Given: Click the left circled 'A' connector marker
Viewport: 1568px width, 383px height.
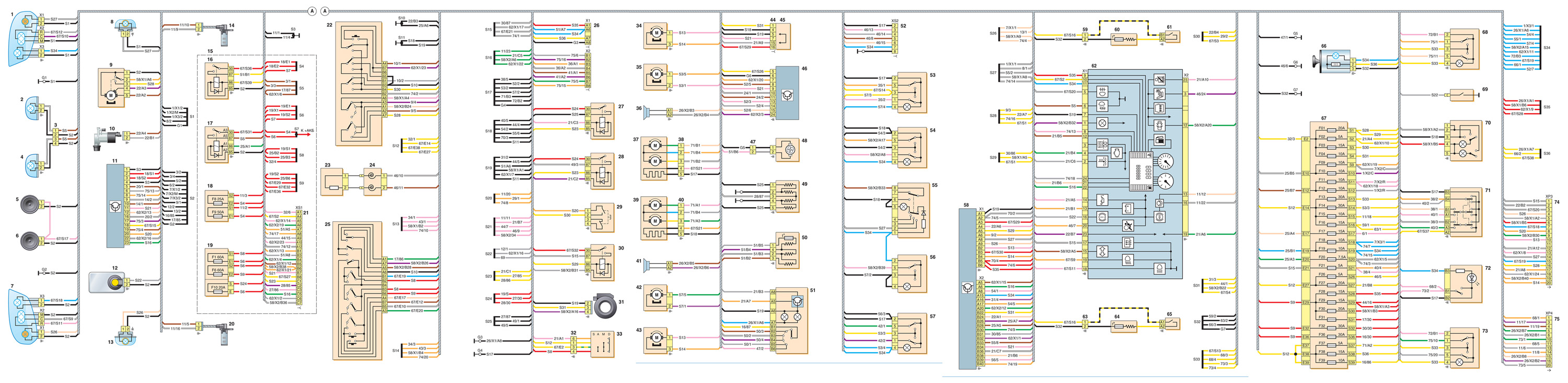Looking at the screenshot, I should click(x=312, y=11).
